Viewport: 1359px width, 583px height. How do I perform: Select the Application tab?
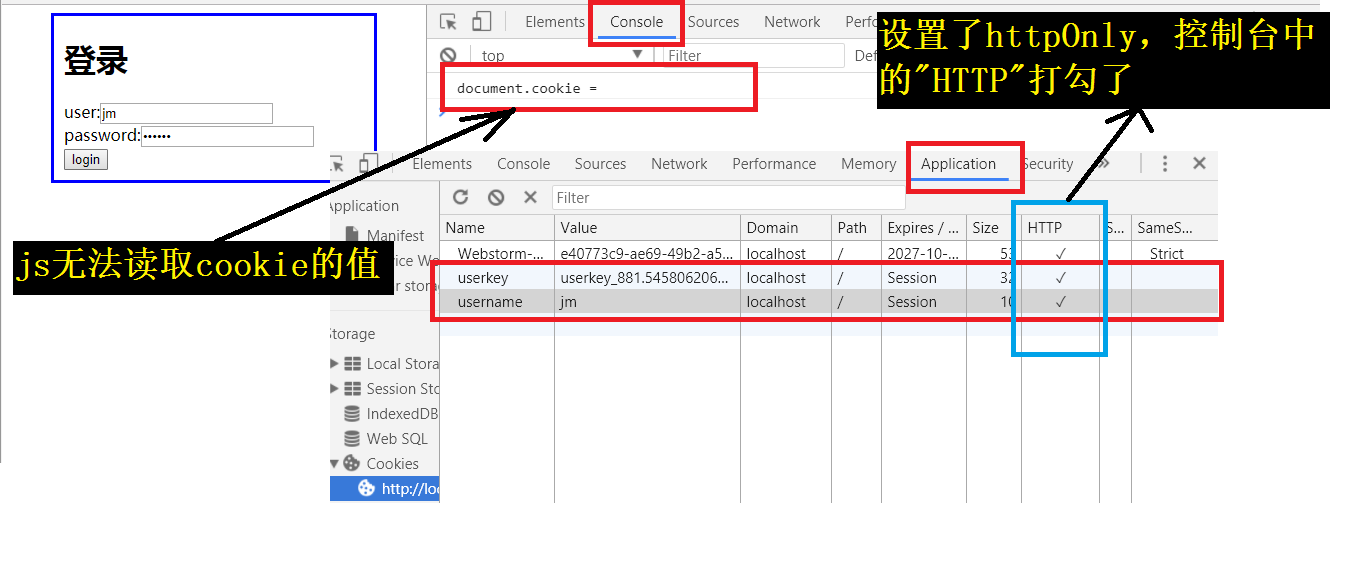tap(958, 164)
